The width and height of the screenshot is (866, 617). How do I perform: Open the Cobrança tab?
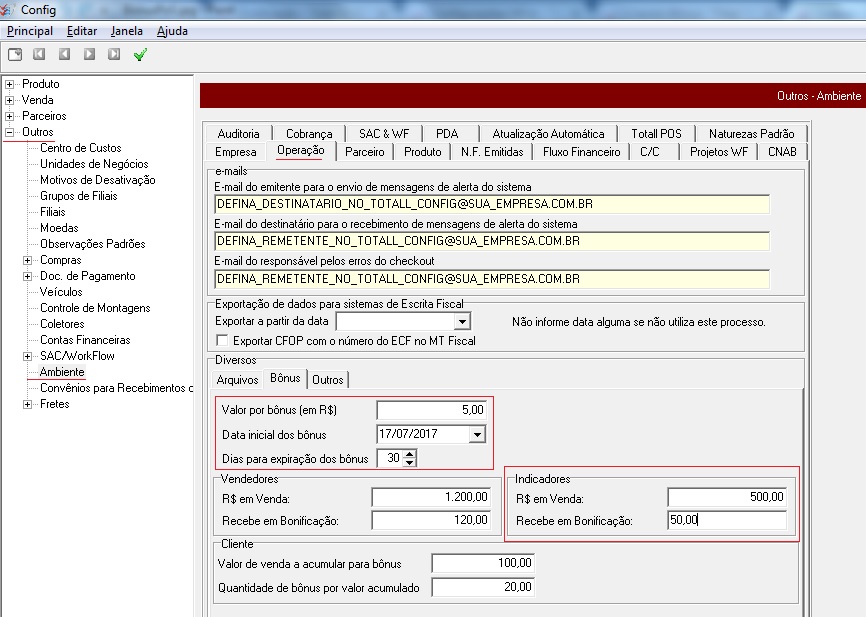309,134
